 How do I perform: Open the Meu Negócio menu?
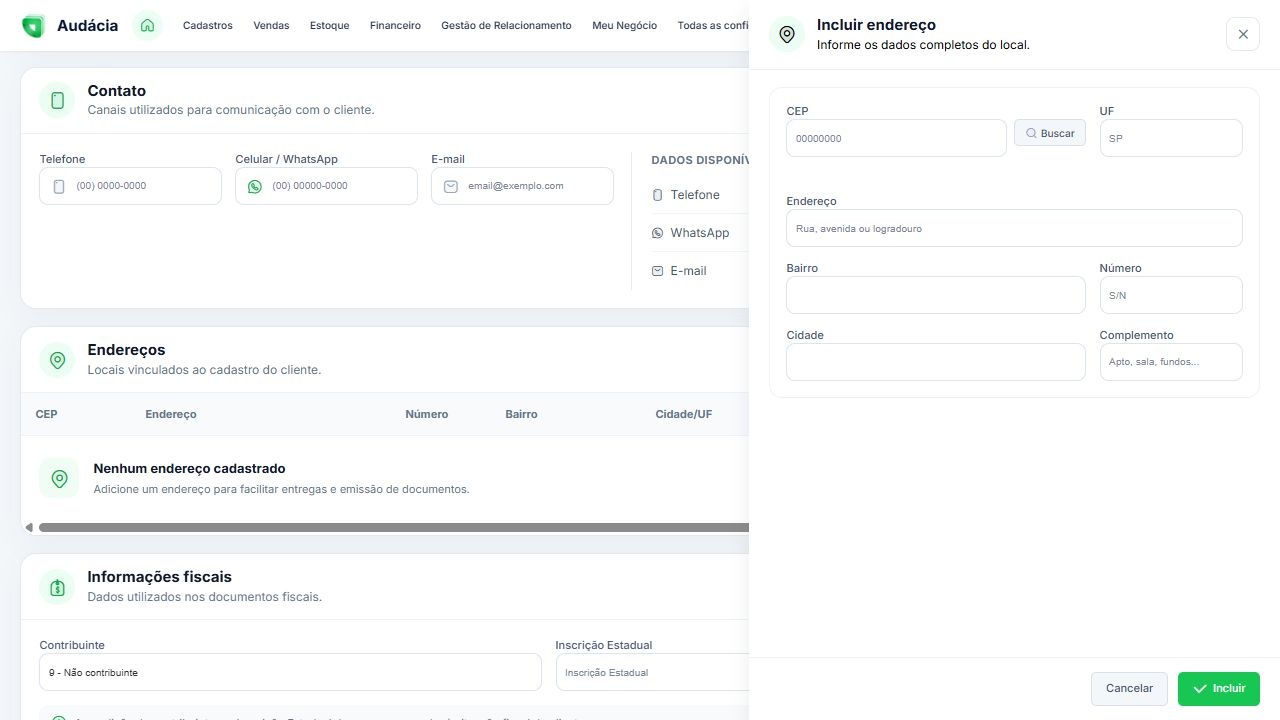click(x=625, y=26)
